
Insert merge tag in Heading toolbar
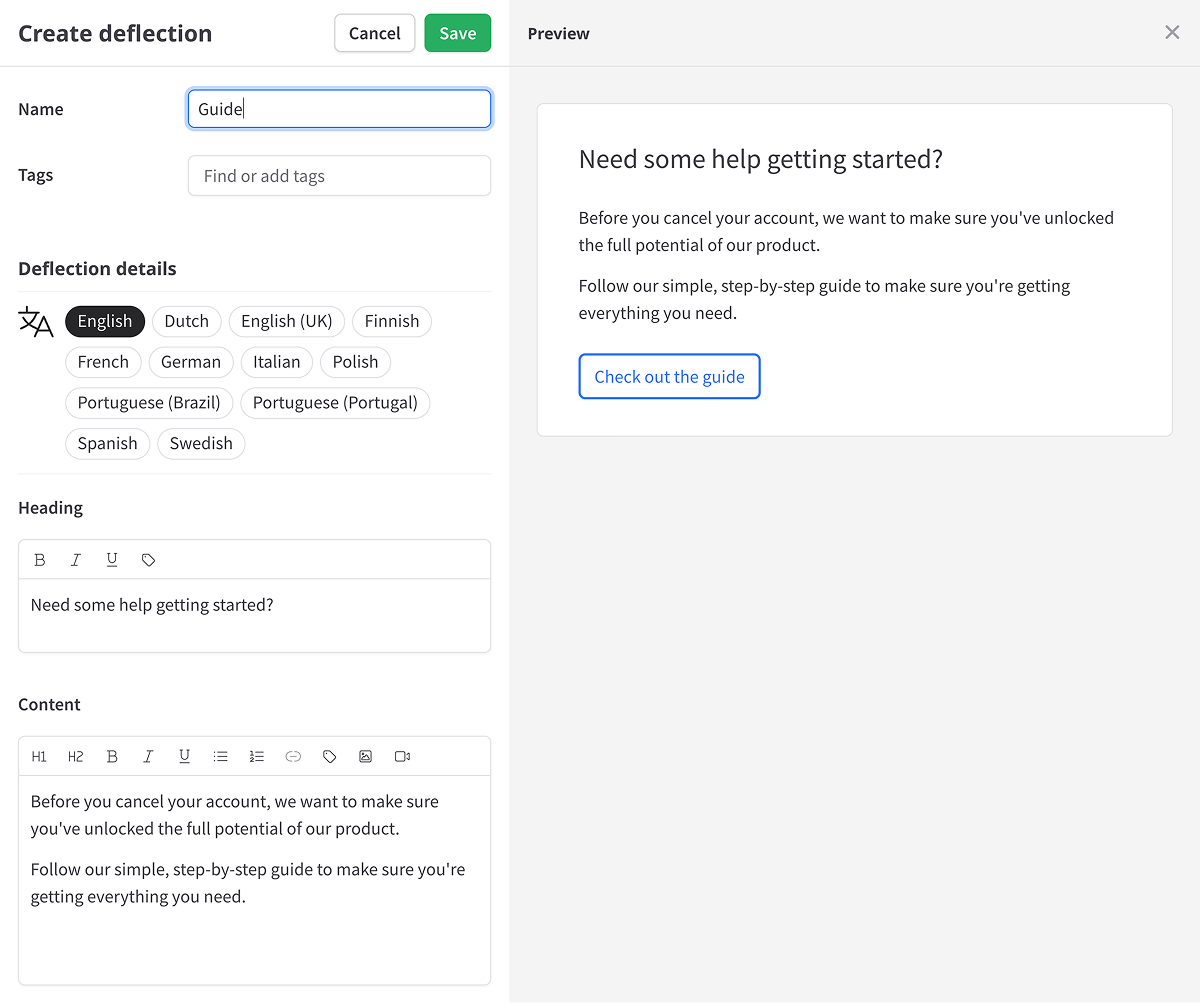tap(148, 560)
